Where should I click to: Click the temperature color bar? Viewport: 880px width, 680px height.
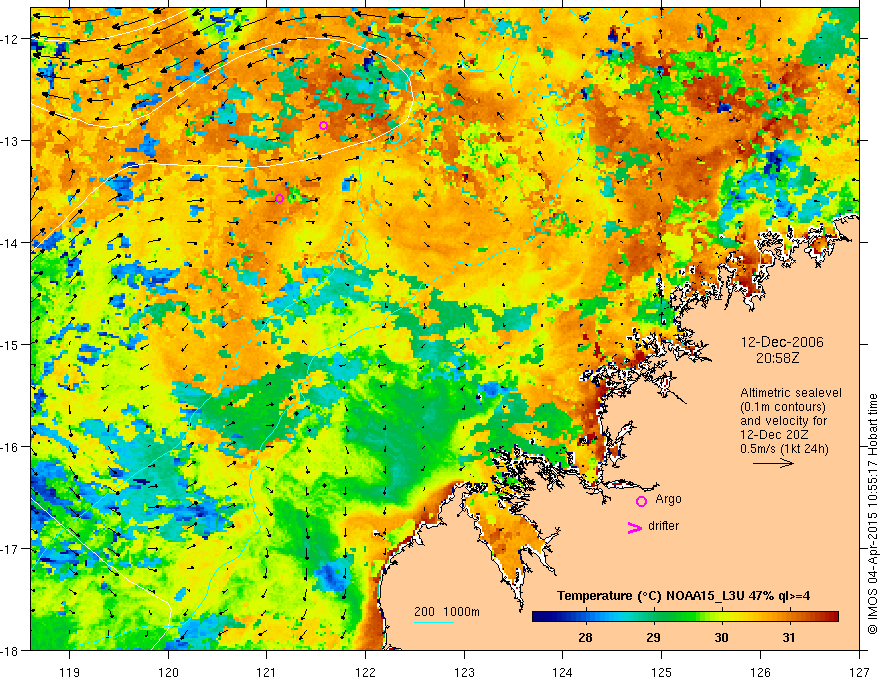click(x=685, y=617)
